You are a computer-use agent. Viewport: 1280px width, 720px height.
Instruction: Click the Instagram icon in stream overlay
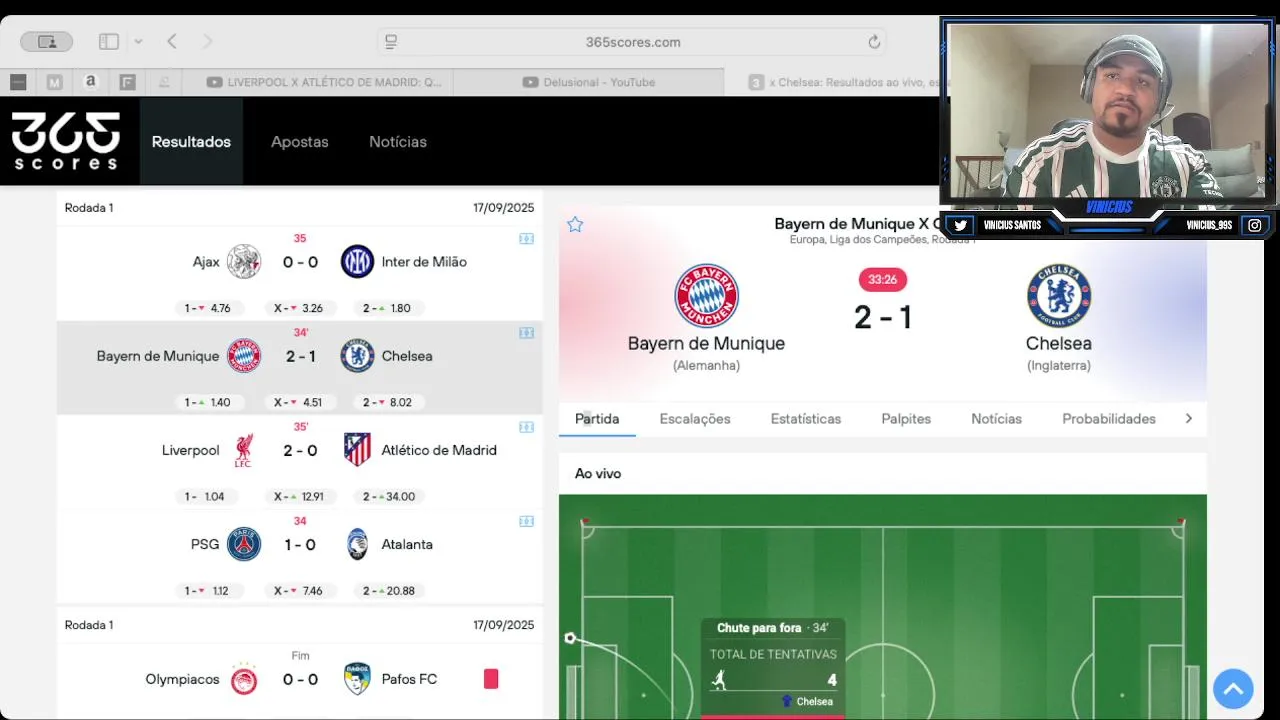(1255, 225)
